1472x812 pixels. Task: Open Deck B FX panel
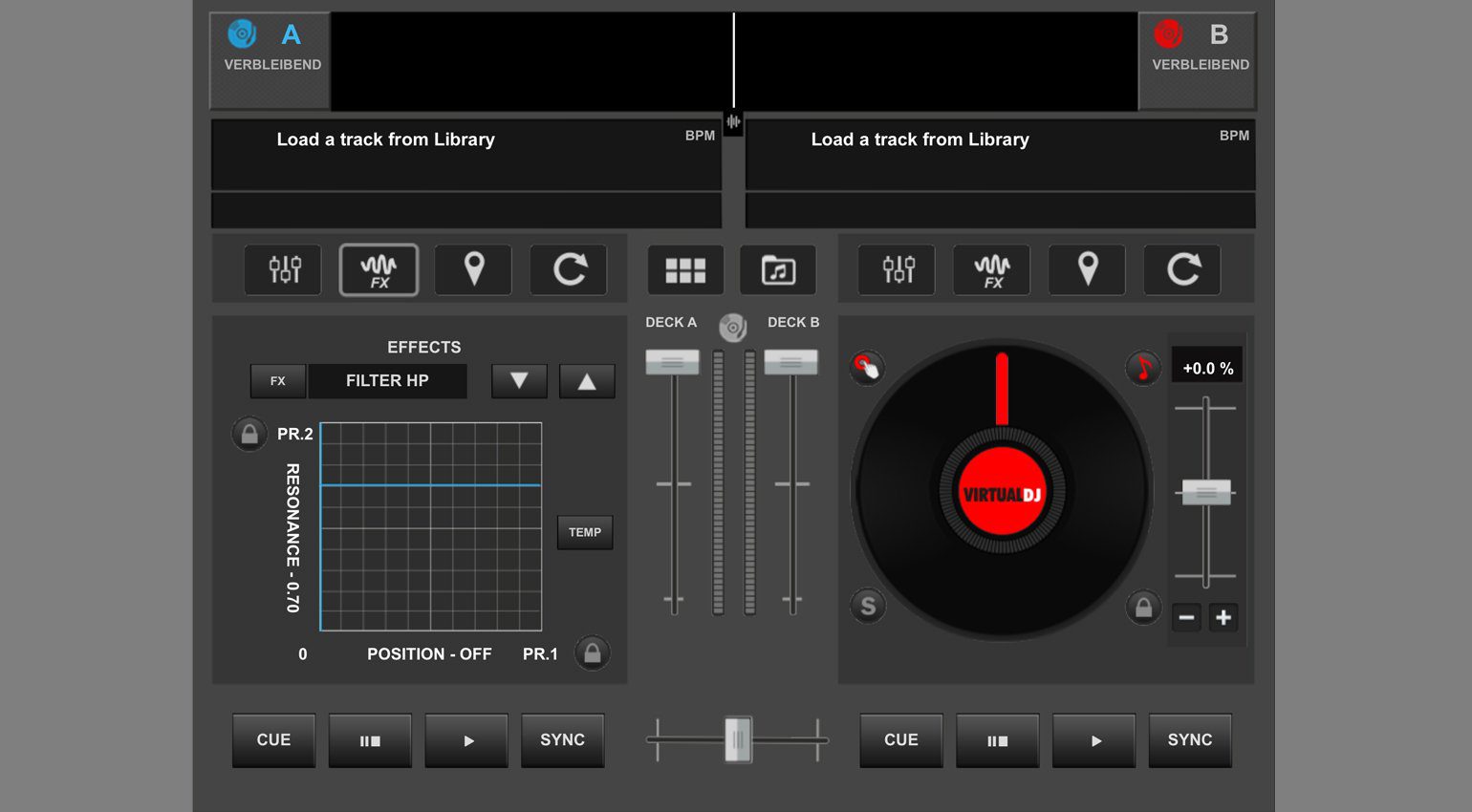[992, 269]
